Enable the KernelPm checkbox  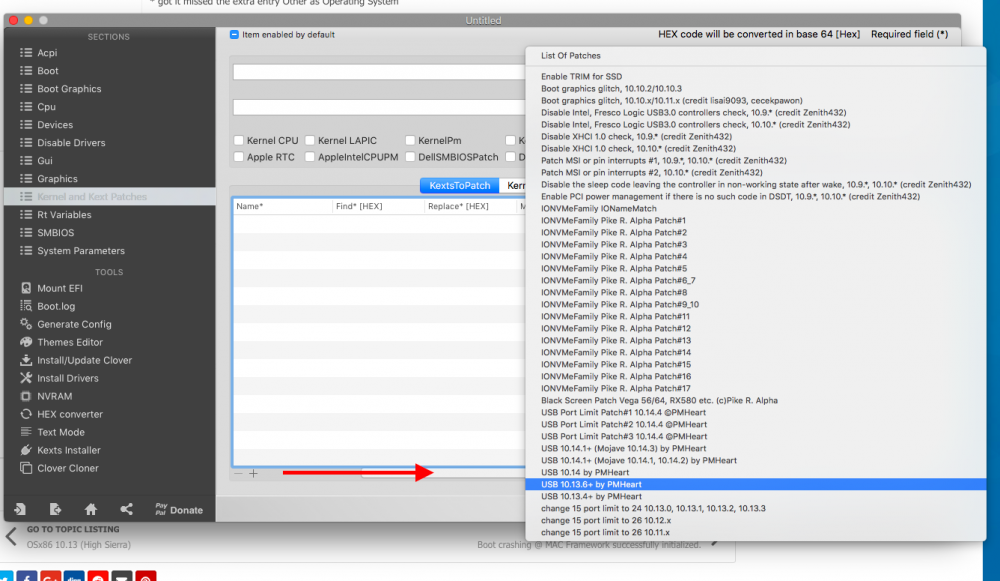click(x=410, y=140)
